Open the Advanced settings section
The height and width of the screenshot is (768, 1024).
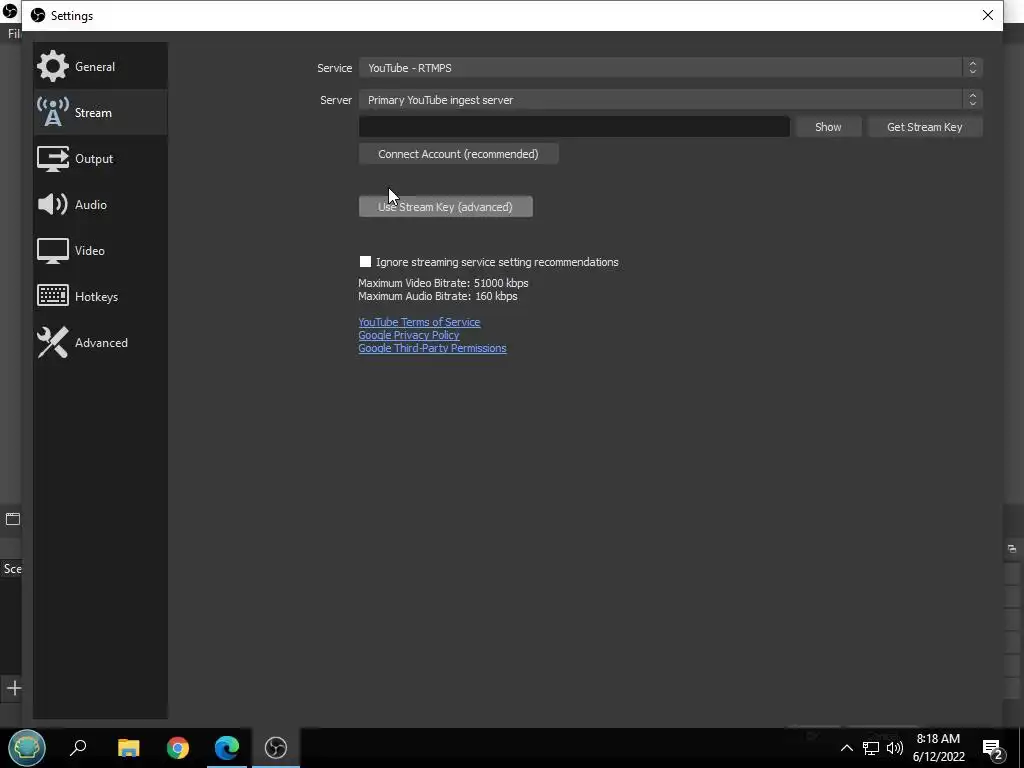pyautogui.click(x=101, y=343)
